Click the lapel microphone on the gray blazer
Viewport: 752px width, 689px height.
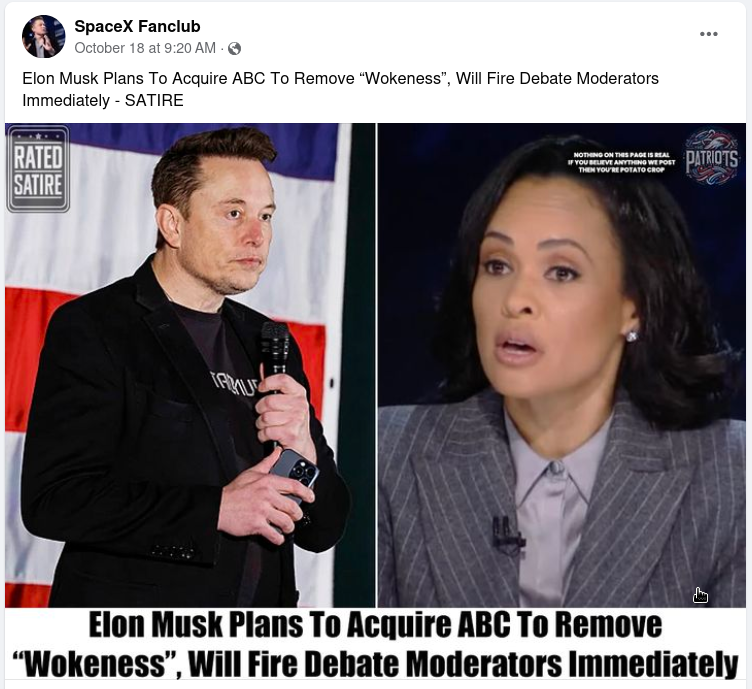(506, 534)
